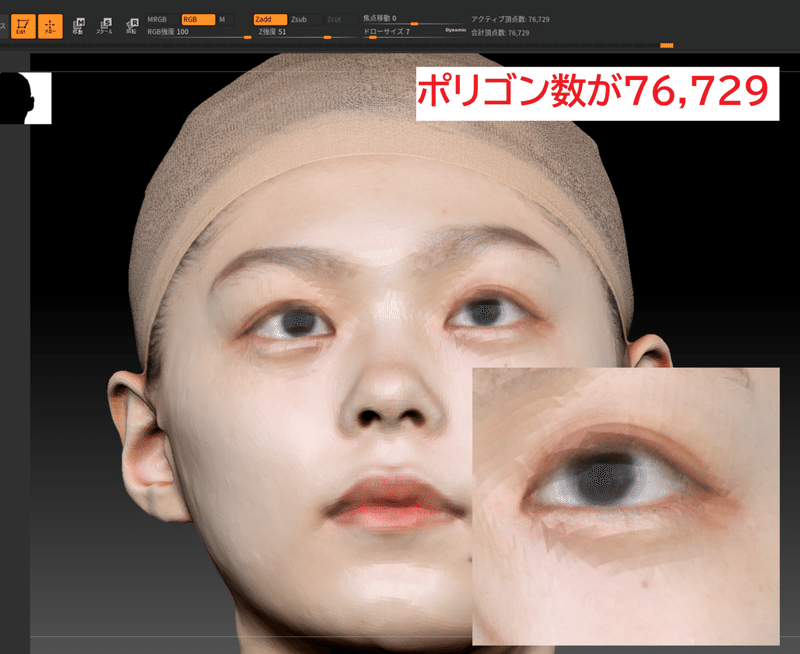Image resolution: width=800 pixels, height=654 pixels.
Task: Toggle the Dynamic draw size button
Action: (x=456, y=30)
